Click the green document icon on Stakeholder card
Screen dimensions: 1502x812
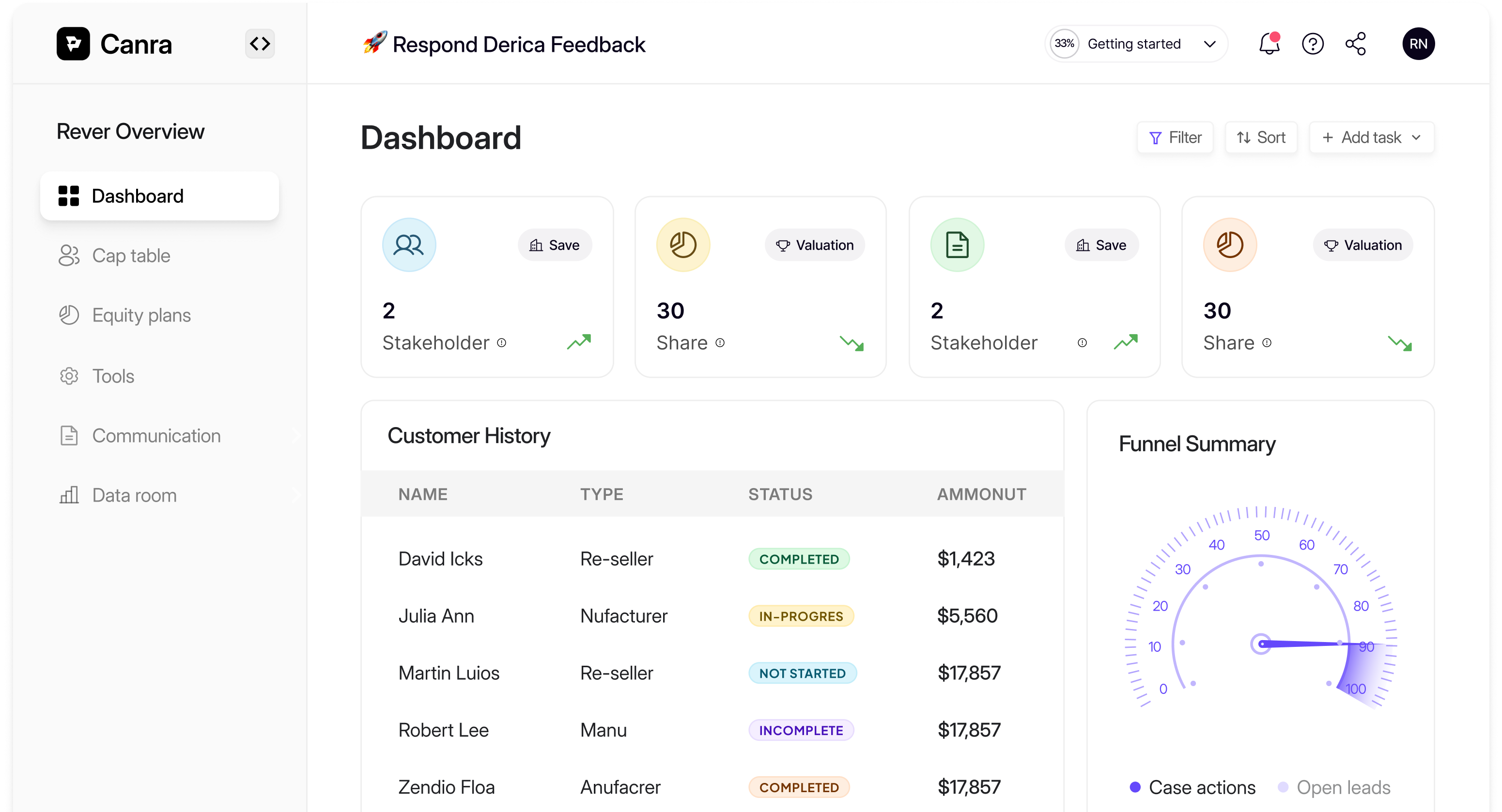(x=957, y=245)
